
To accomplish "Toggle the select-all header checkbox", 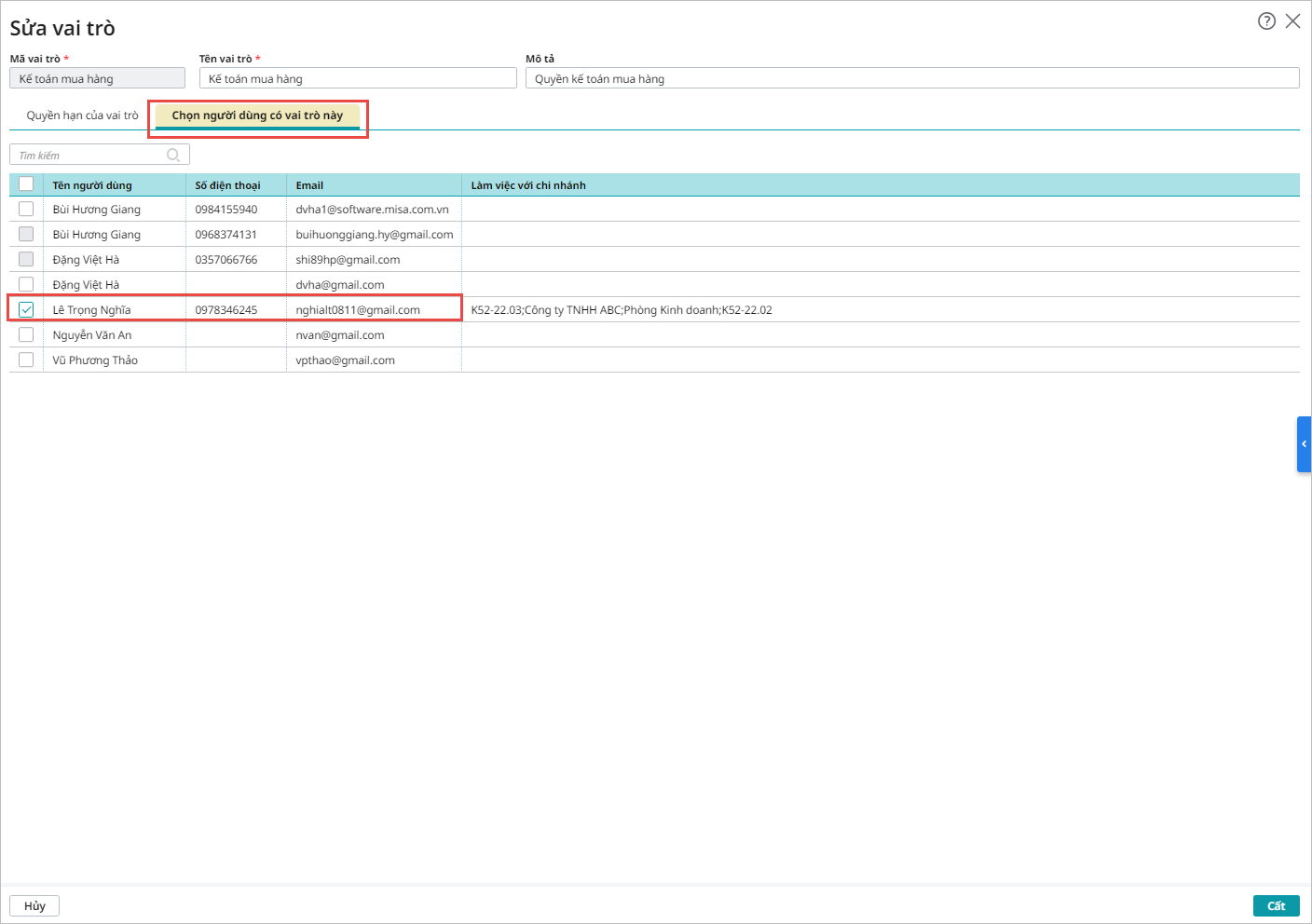I will pyautogui.click(x=26, y=184).
